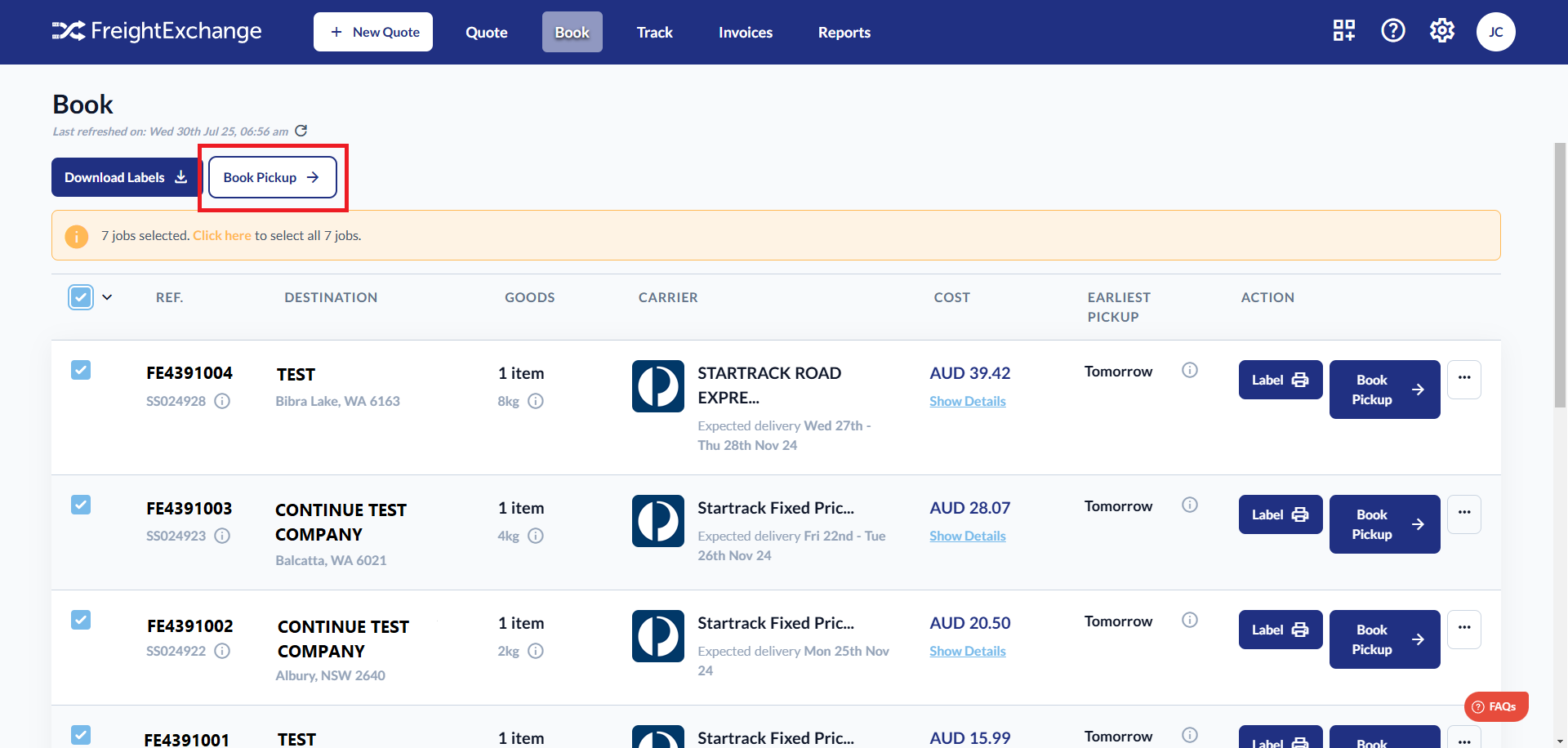Click the orange info icon in selection banner

[77, 236]
